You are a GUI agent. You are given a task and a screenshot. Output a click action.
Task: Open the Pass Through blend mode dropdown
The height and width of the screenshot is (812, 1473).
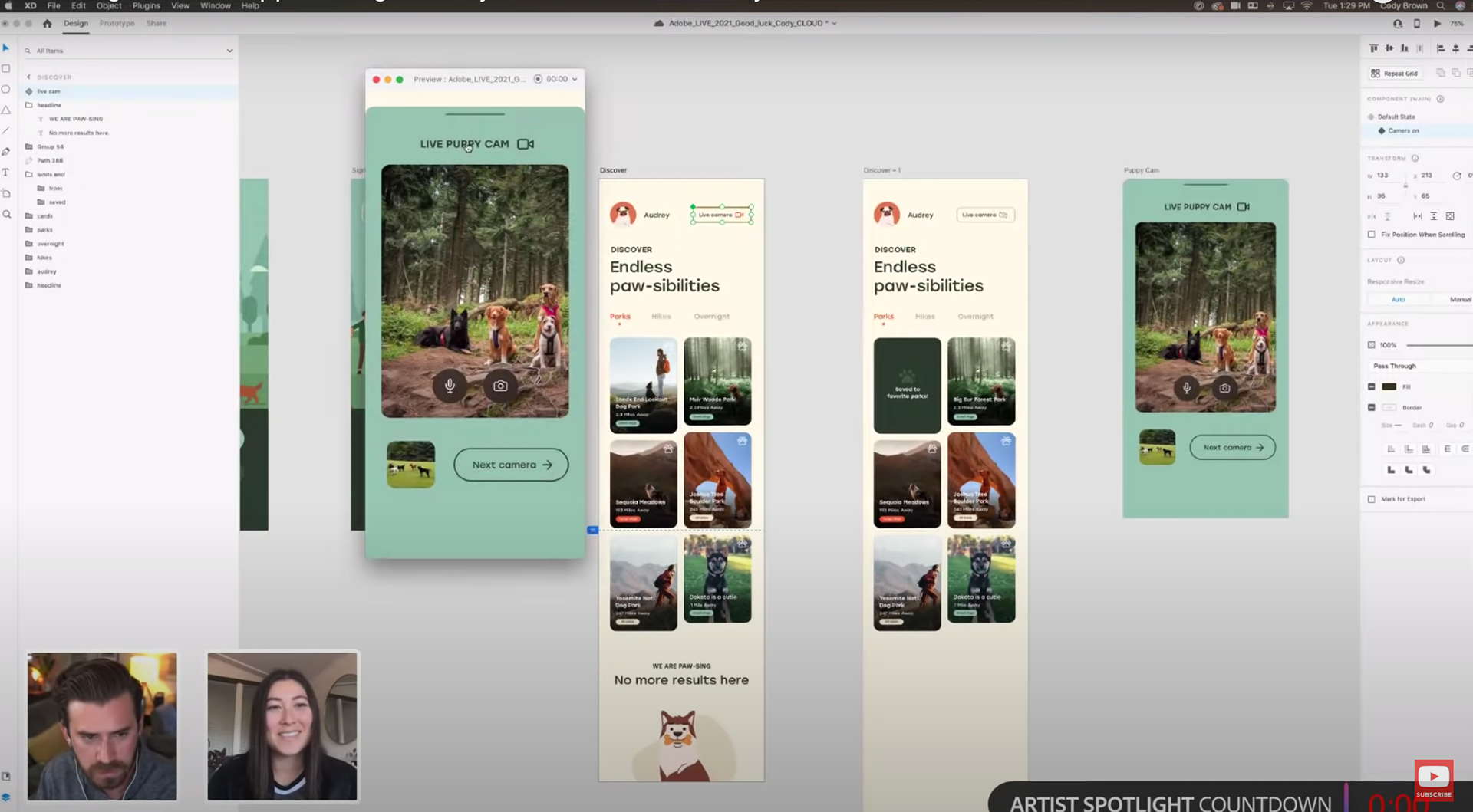(x=1419, y=366)
